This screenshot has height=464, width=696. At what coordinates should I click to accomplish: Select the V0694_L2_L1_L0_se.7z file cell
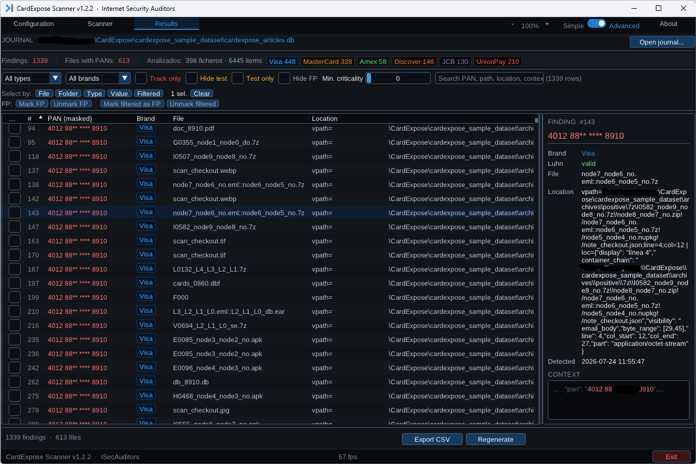[x=210, y=325]
